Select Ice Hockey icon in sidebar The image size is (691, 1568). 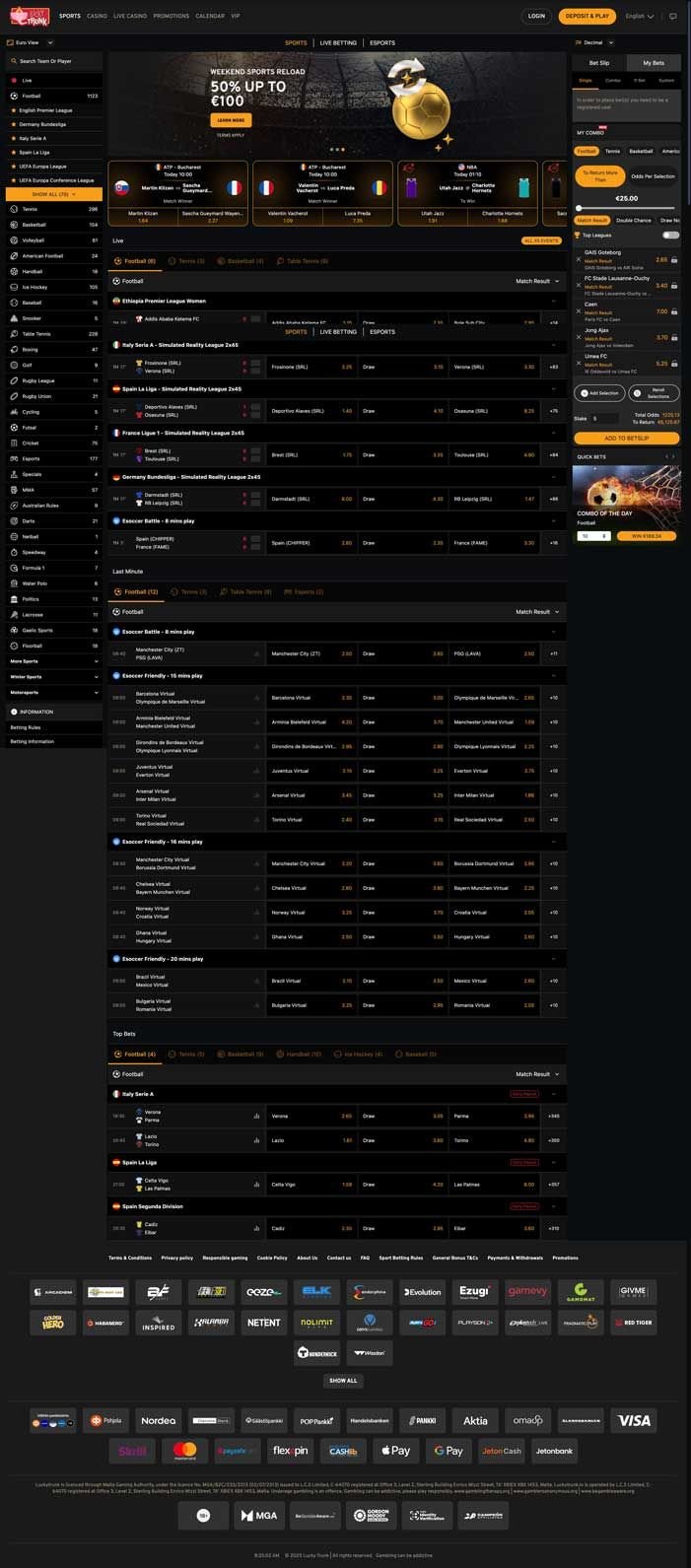tap(14, 287)
